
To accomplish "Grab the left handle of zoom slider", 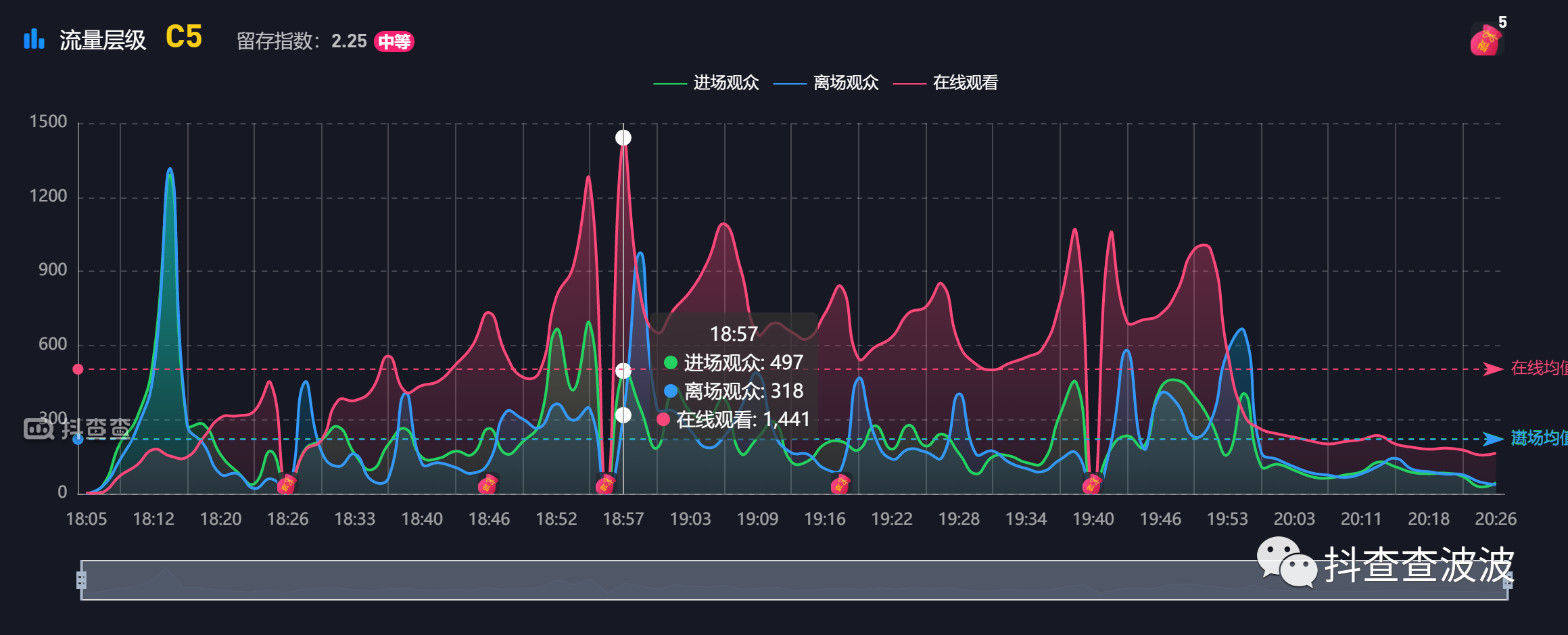I will [x=81, y=580].
